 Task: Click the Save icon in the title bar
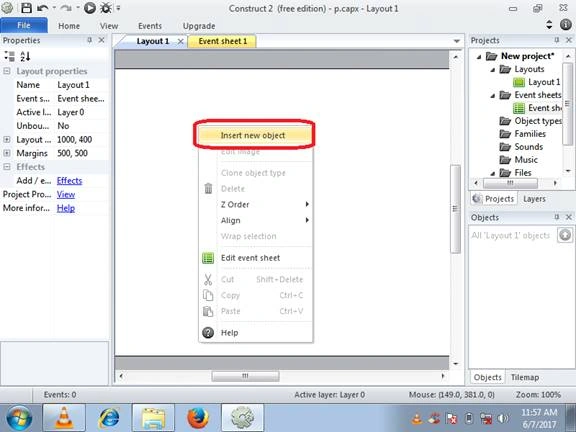[26, 8]
